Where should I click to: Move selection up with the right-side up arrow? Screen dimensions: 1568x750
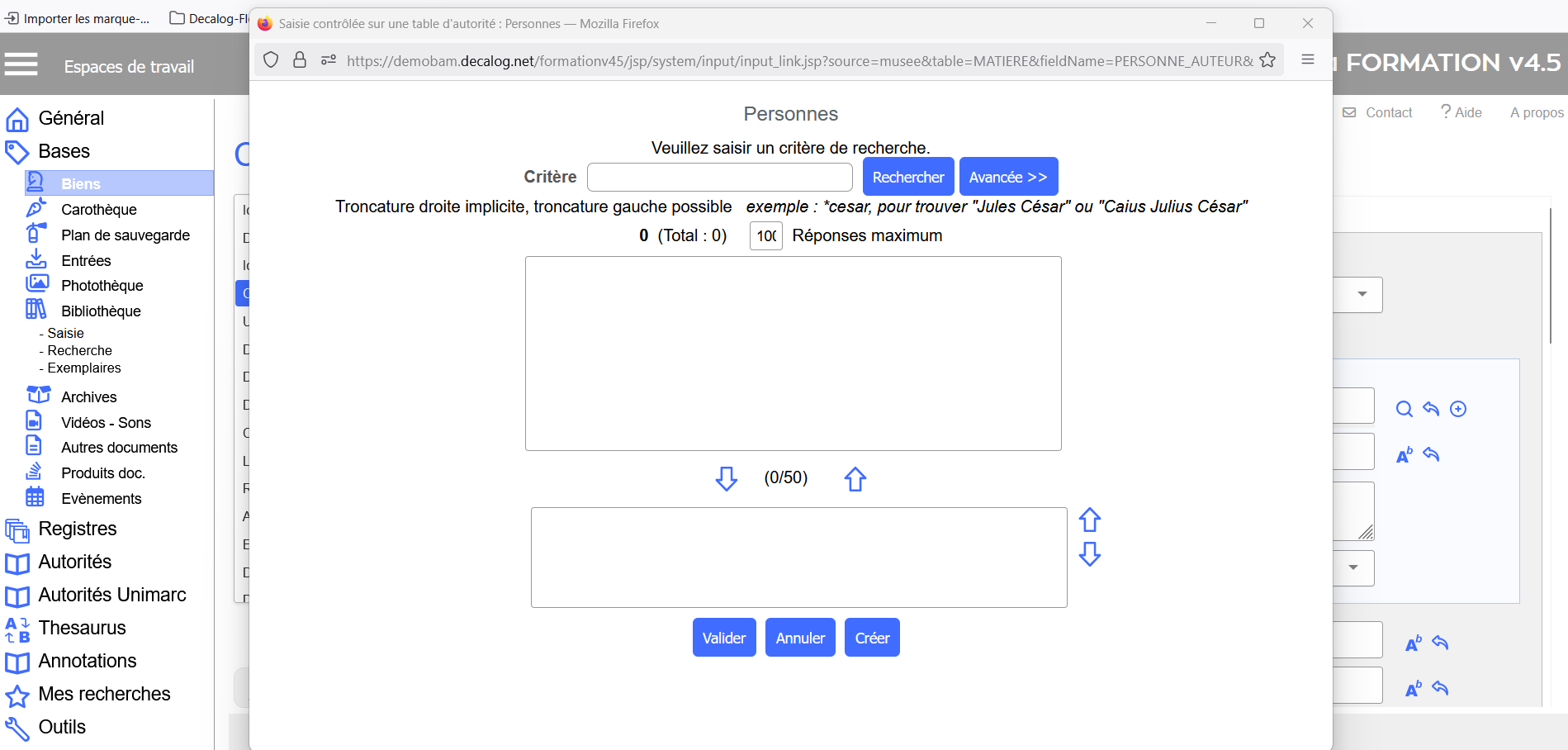tap(1090, 520)
